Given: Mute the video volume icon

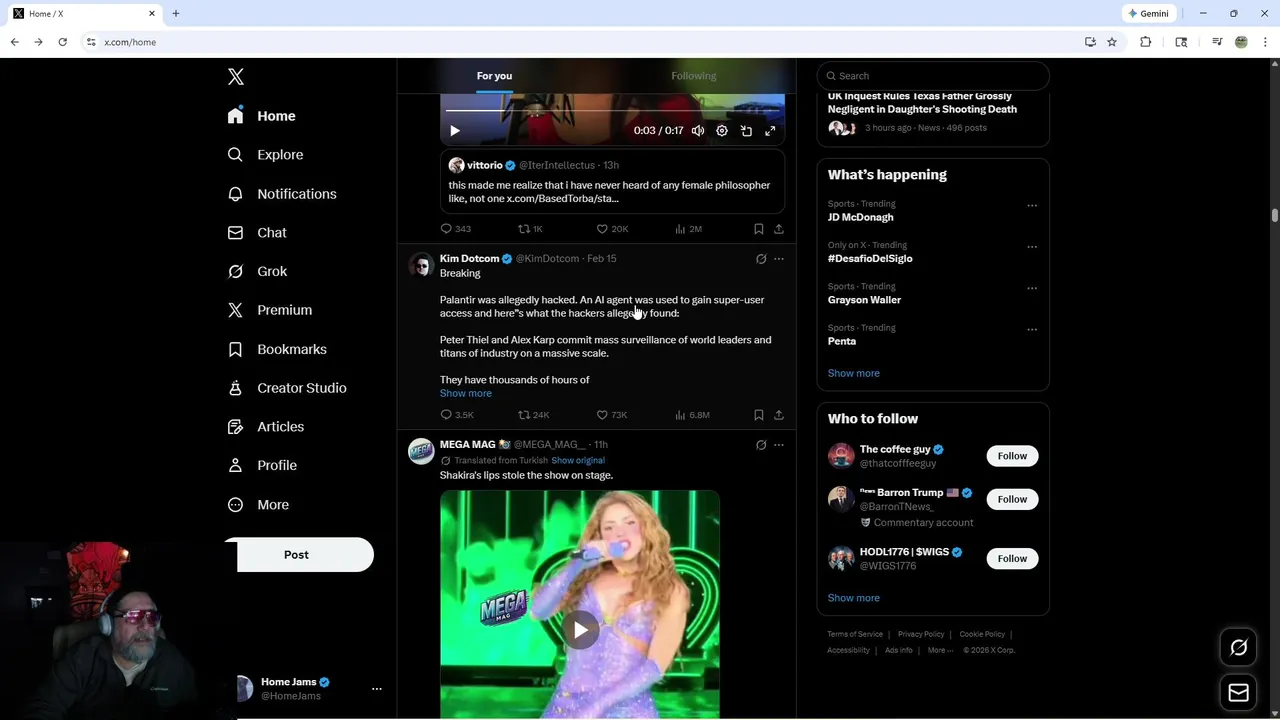Looking at the screenshot, I should (698, 131).
